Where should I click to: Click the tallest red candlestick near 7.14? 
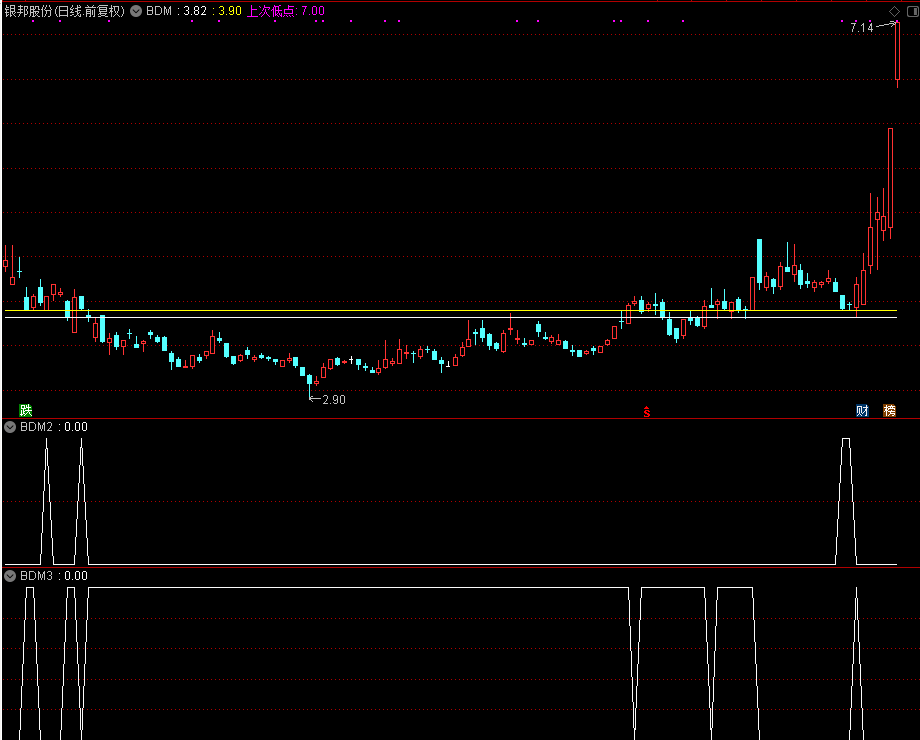pyautogui.click(x=897, y=50)
